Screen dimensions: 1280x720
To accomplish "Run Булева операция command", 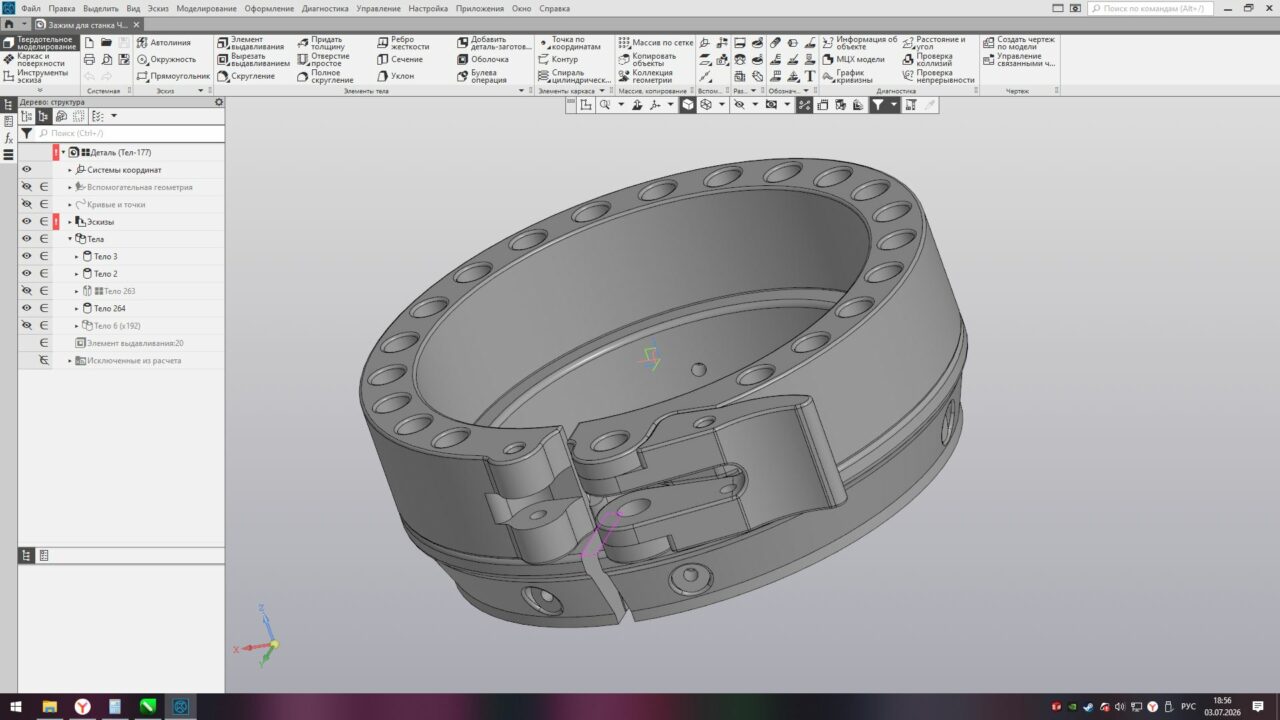I will coord(482,76).
